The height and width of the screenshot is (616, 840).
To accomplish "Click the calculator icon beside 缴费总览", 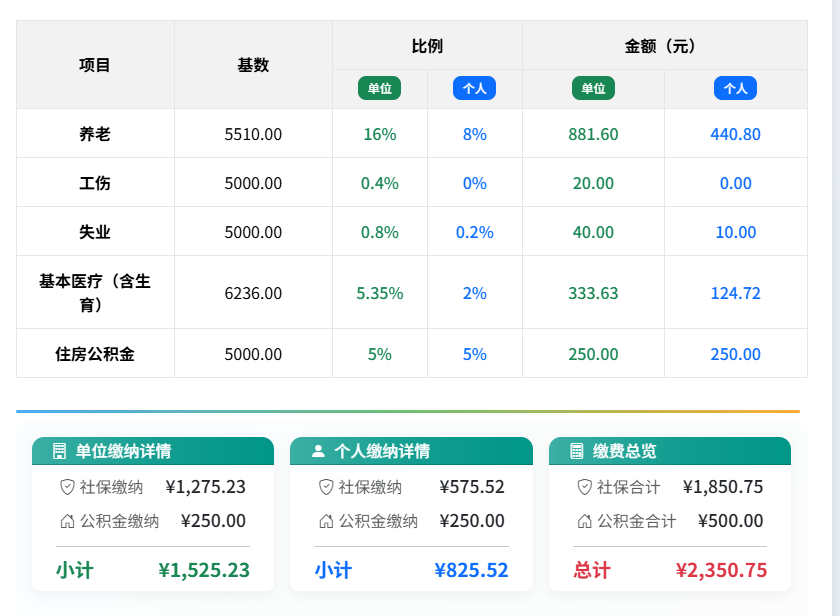I will [x=577, y=451].
